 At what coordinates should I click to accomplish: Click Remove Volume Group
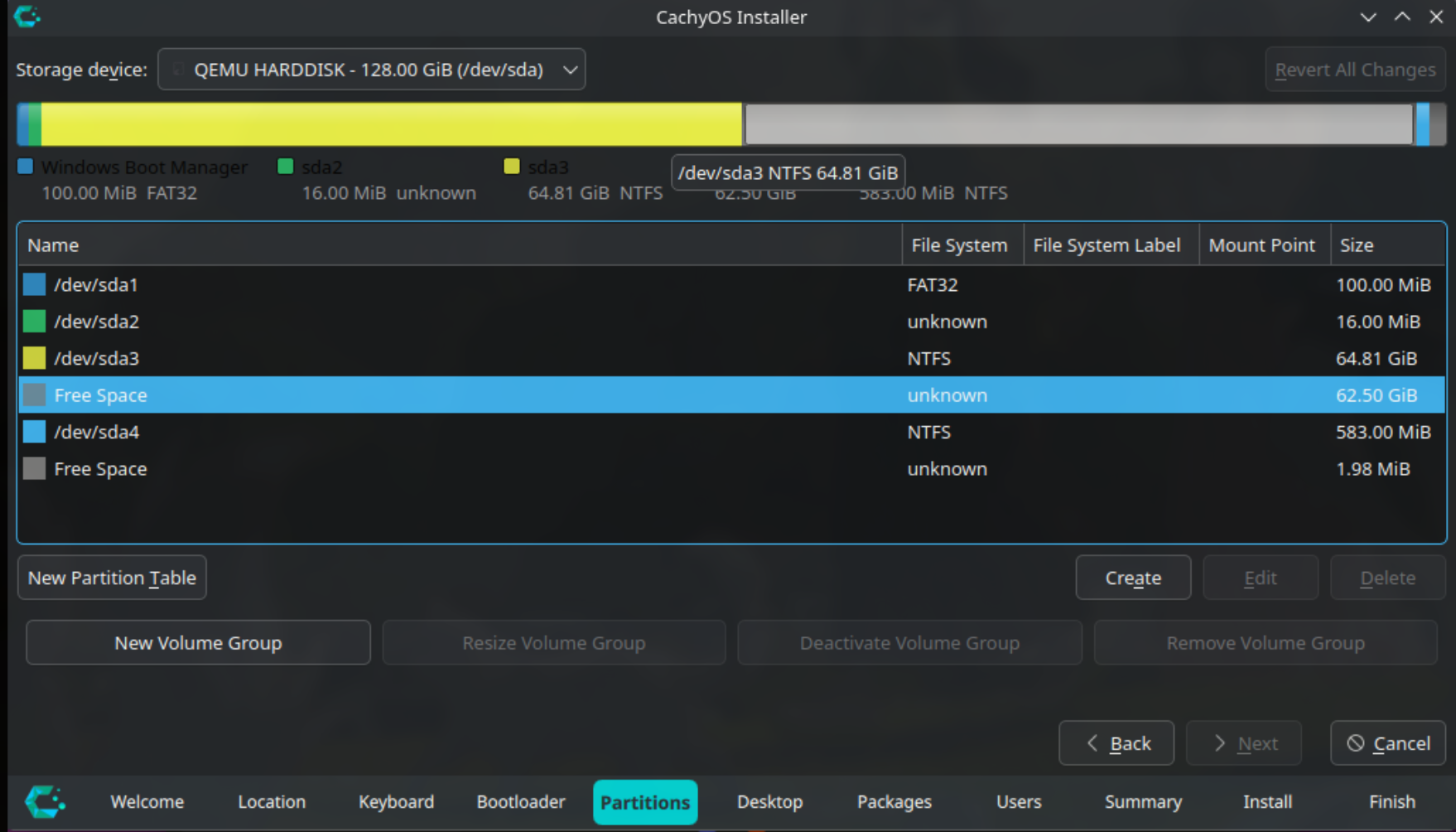click(1266, 643)
